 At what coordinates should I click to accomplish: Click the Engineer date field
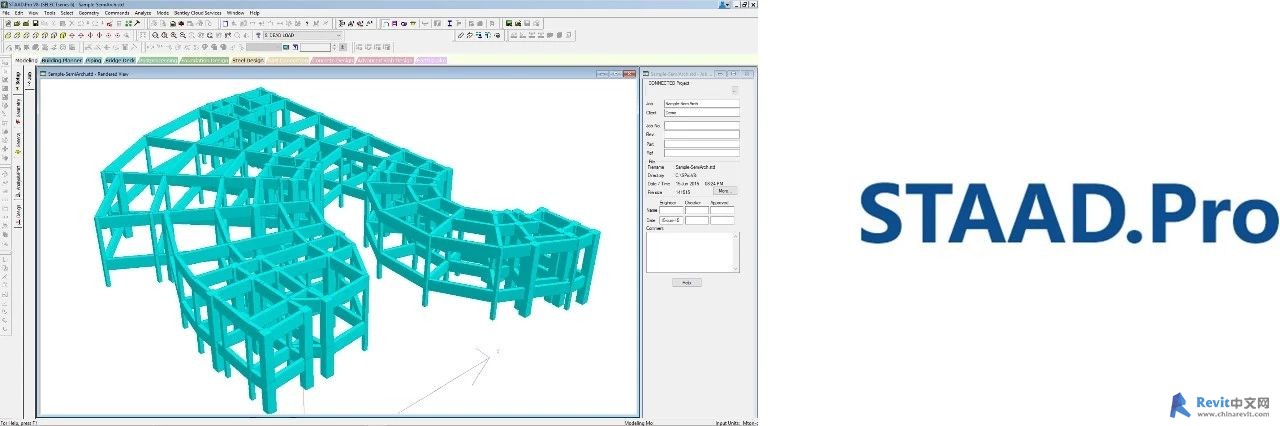pos(671,220)
